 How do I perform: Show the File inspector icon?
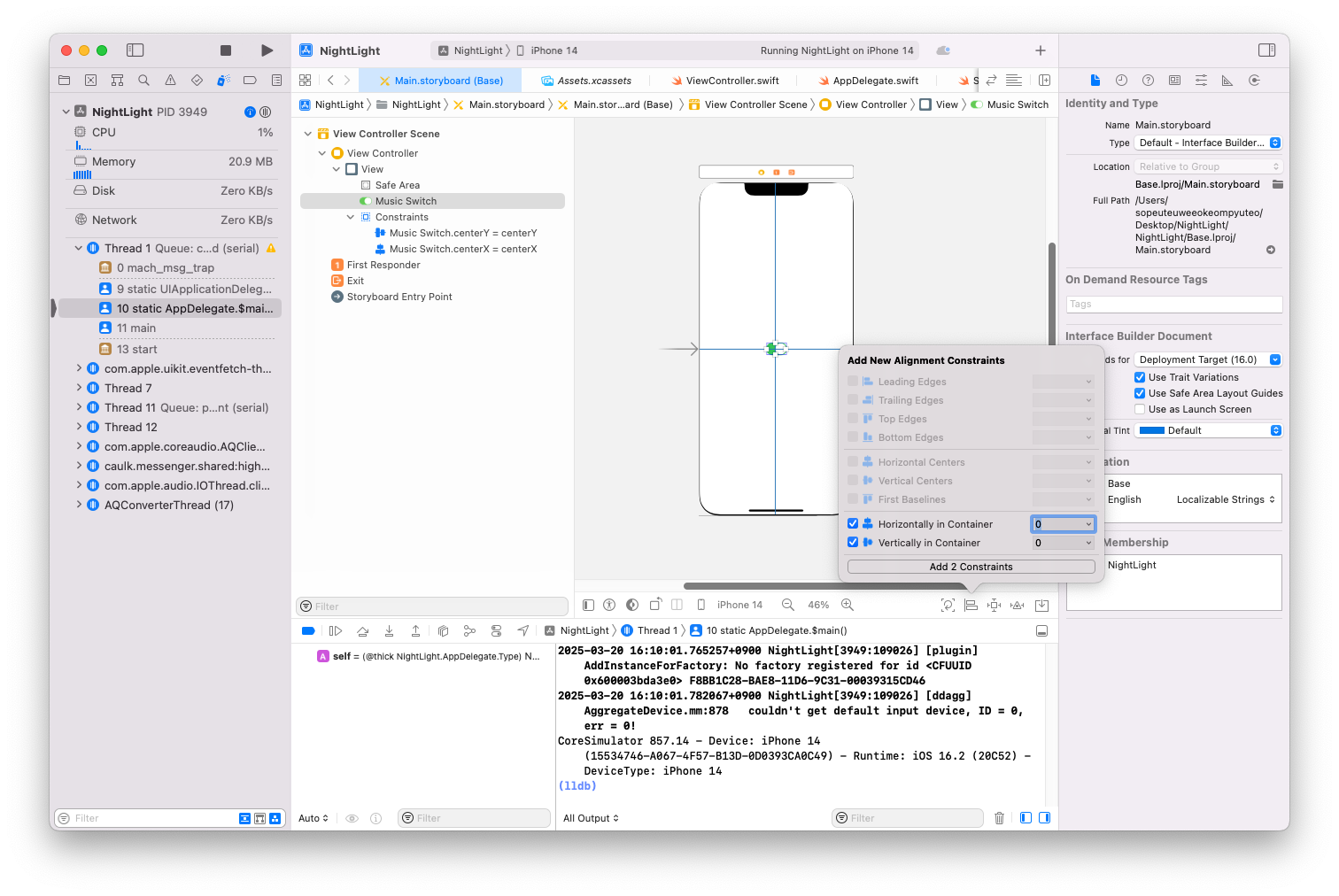(x=1095, y=81)
